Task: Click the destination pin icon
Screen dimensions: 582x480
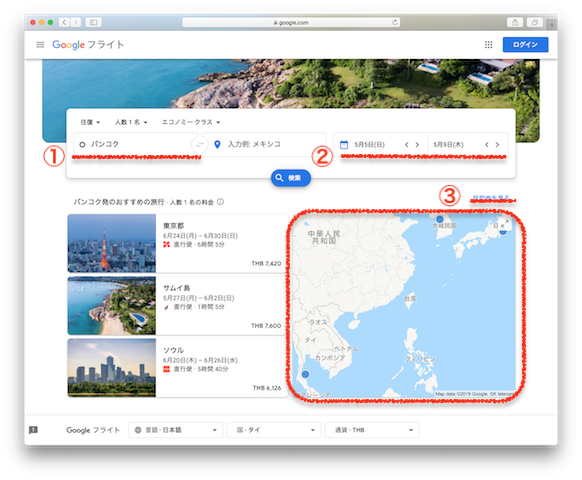Action: coord(218,144)
